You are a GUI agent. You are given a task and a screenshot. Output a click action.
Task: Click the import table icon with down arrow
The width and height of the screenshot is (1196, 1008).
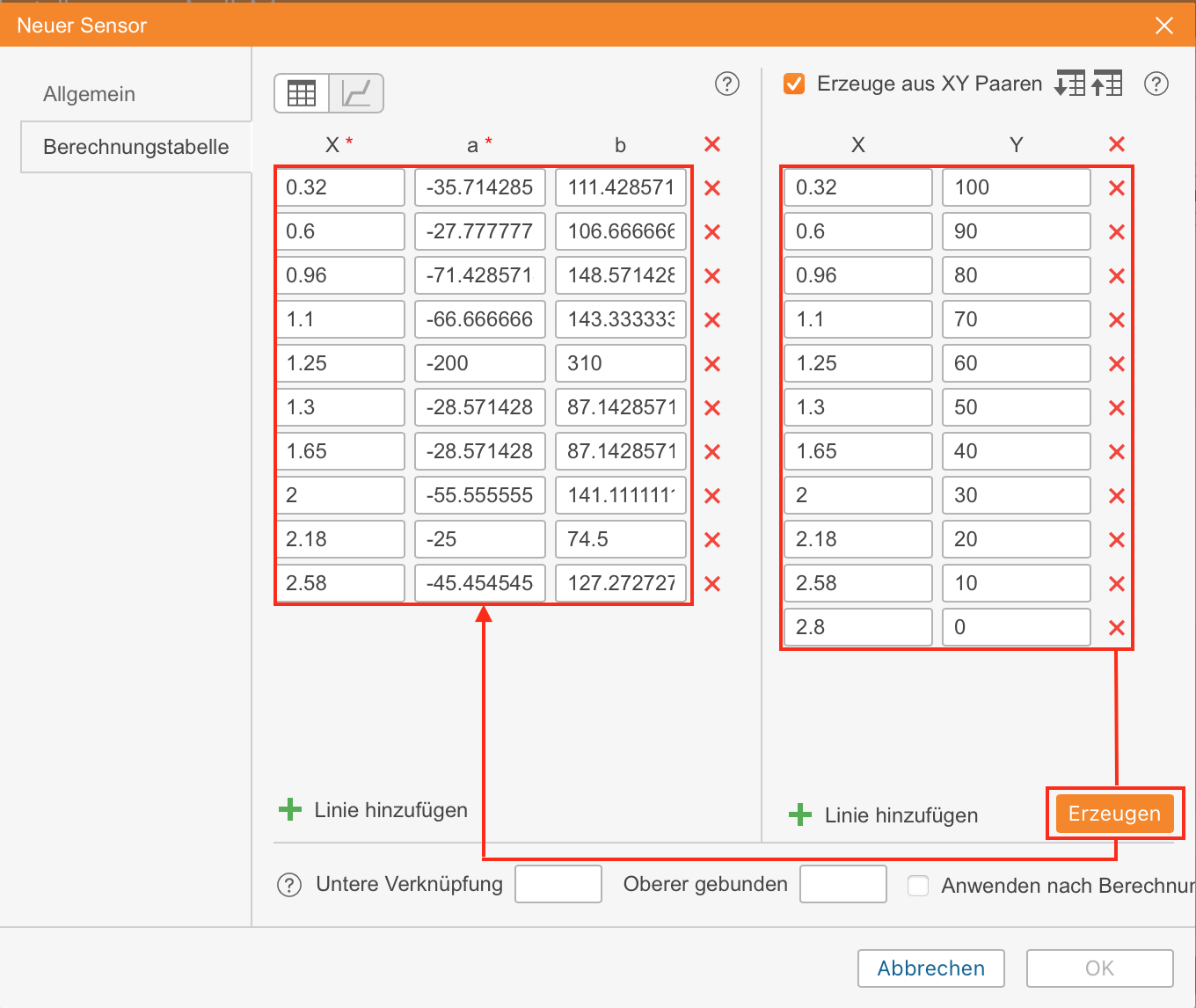1069,84
